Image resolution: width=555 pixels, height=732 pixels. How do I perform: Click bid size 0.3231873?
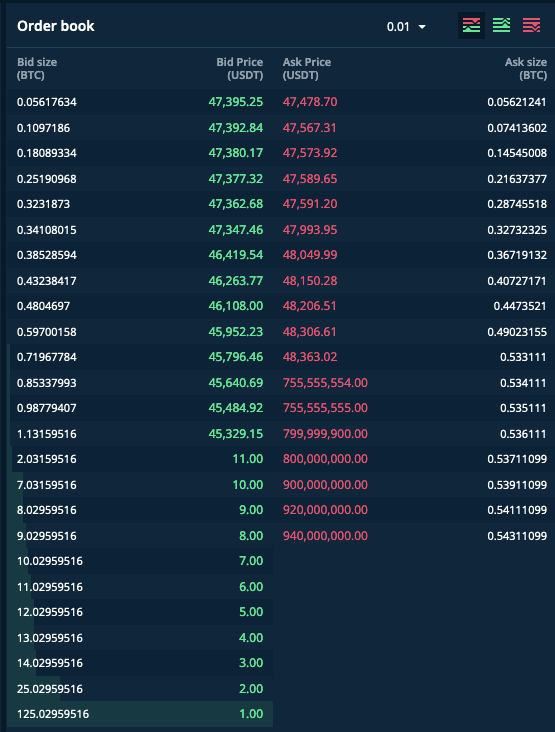pyautogui.click(x=43, y=204)
